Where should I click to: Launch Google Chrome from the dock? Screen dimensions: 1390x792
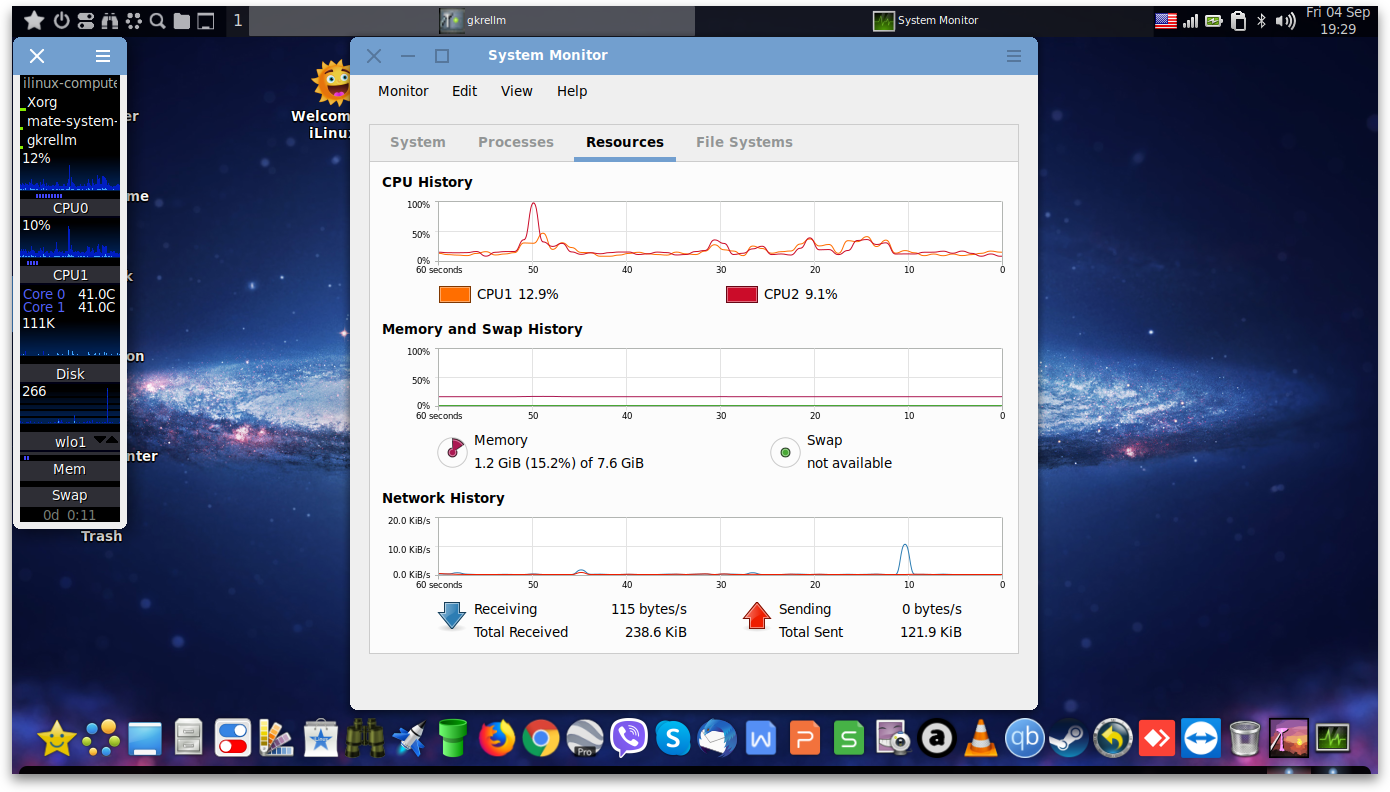click(x=540, y=739)
